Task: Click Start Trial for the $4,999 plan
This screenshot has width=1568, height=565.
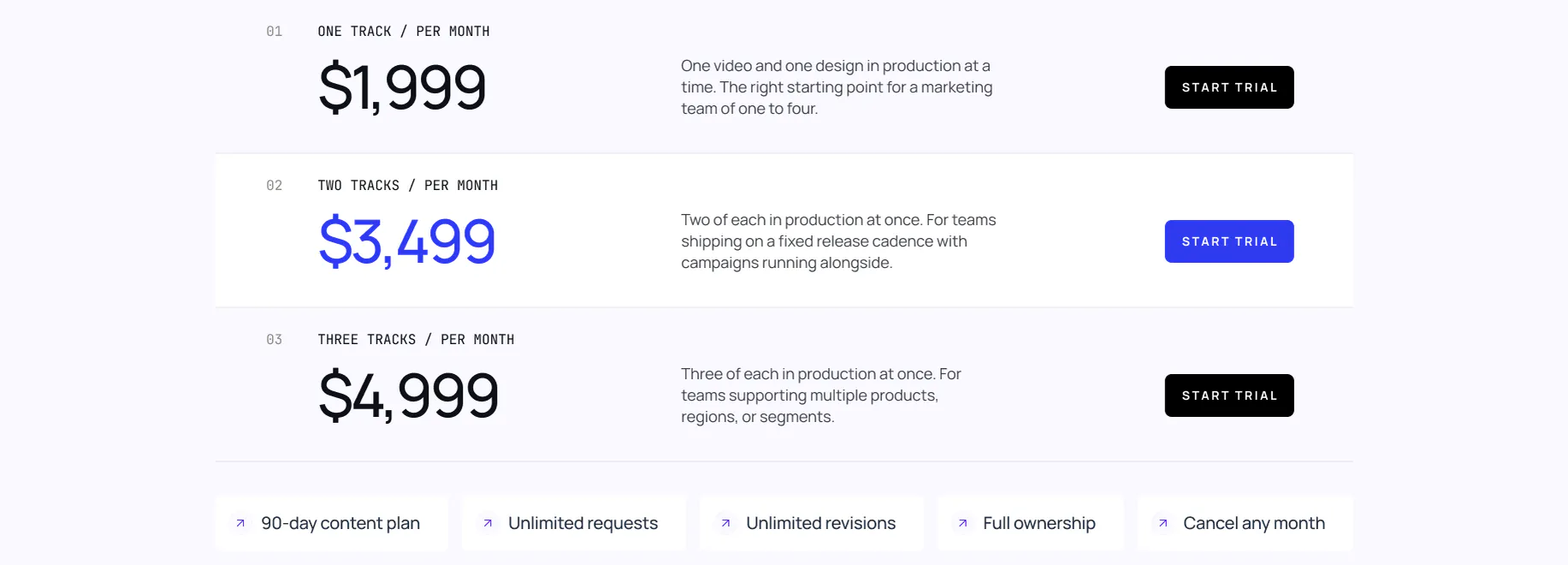Action: [1228, 395]
